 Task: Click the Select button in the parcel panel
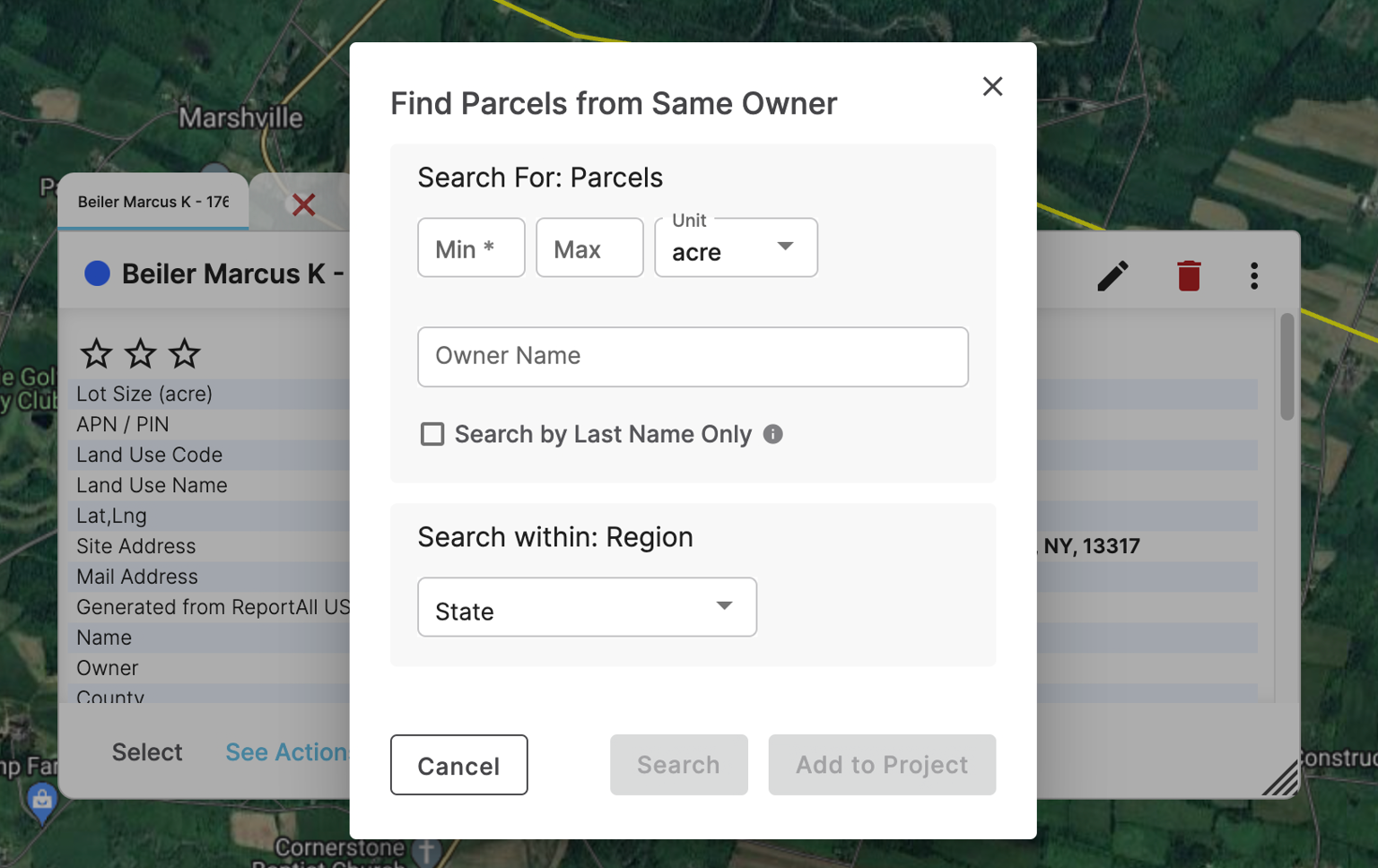click(x=147, y=752)
